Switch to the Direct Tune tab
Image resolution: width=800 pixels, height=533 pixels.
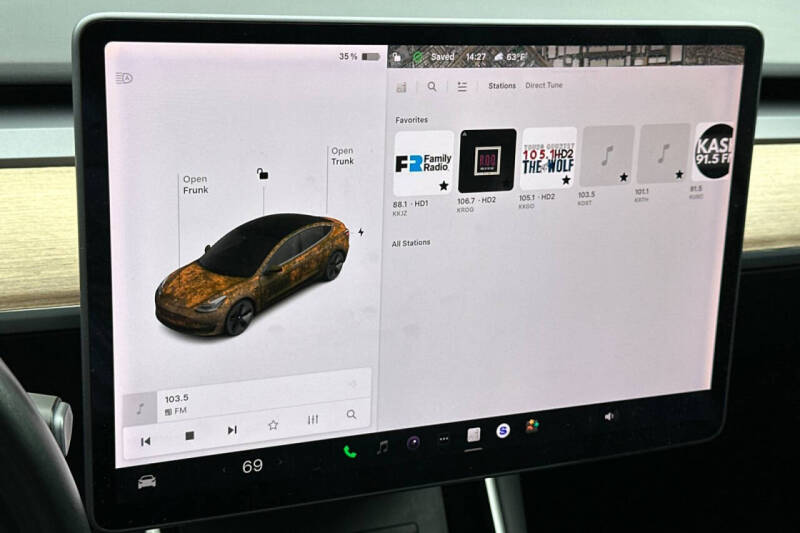[x=544, y=85]
